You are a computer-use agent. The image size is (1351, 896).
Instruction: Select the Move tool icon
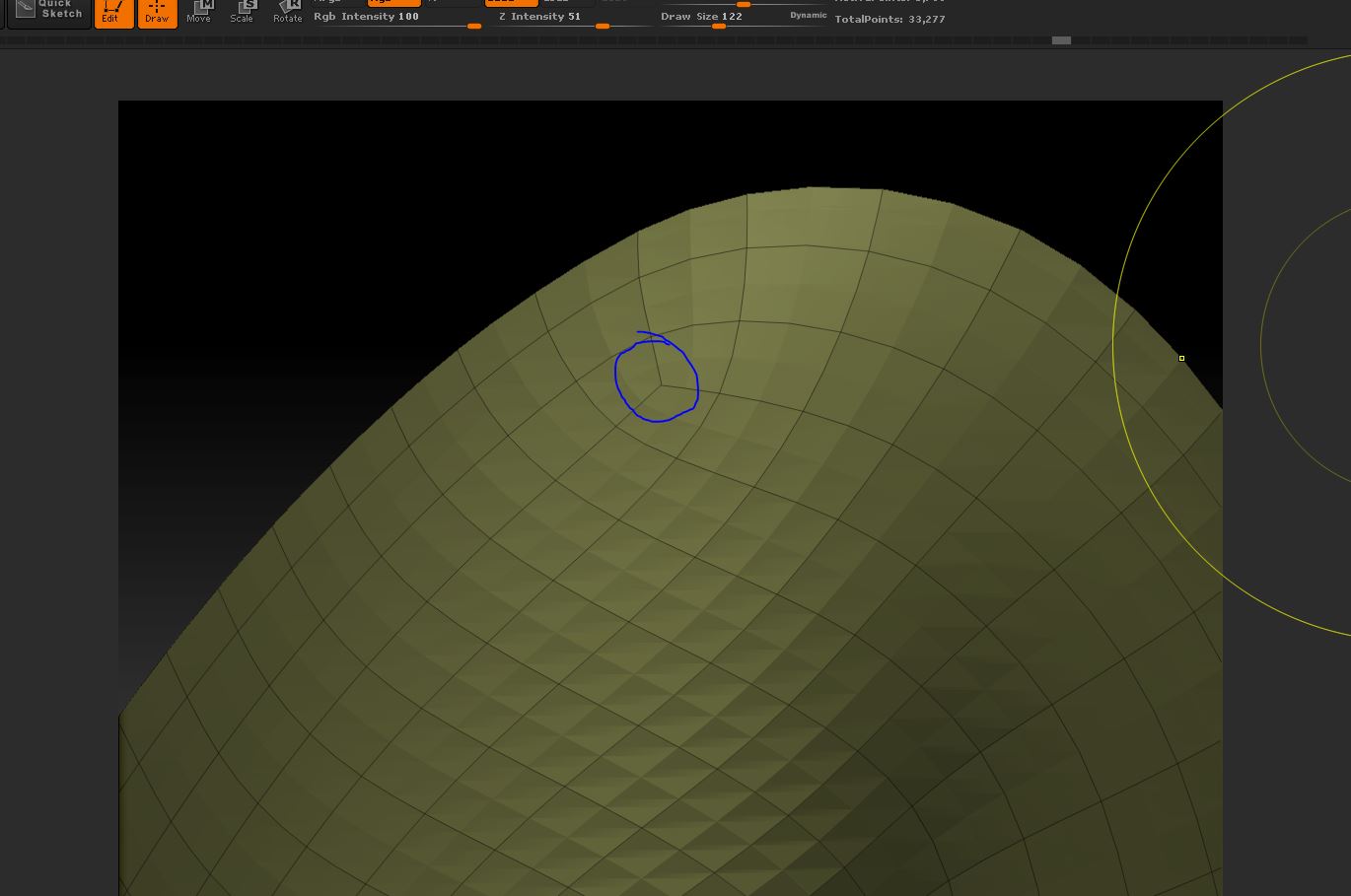pos(199,12)
